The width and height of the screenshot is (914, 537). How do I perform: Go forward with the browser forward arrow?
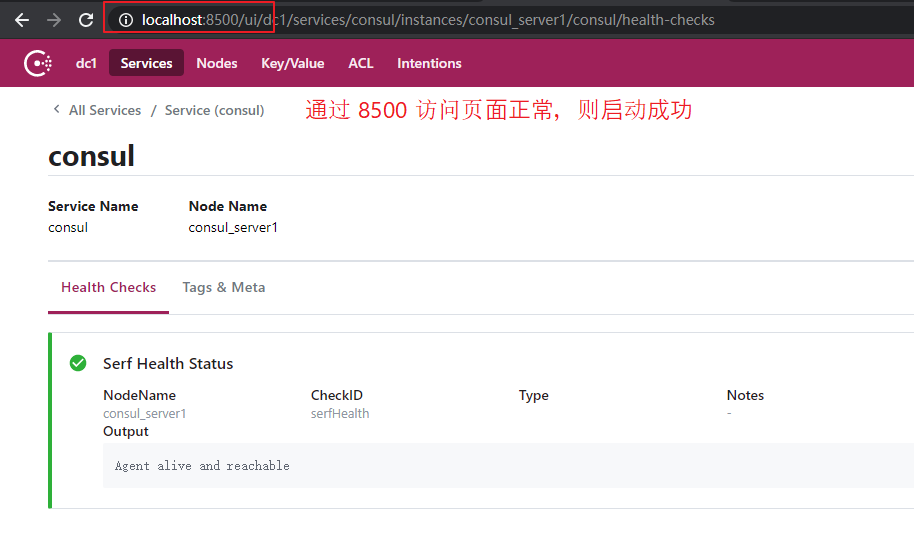click(54, 20)
